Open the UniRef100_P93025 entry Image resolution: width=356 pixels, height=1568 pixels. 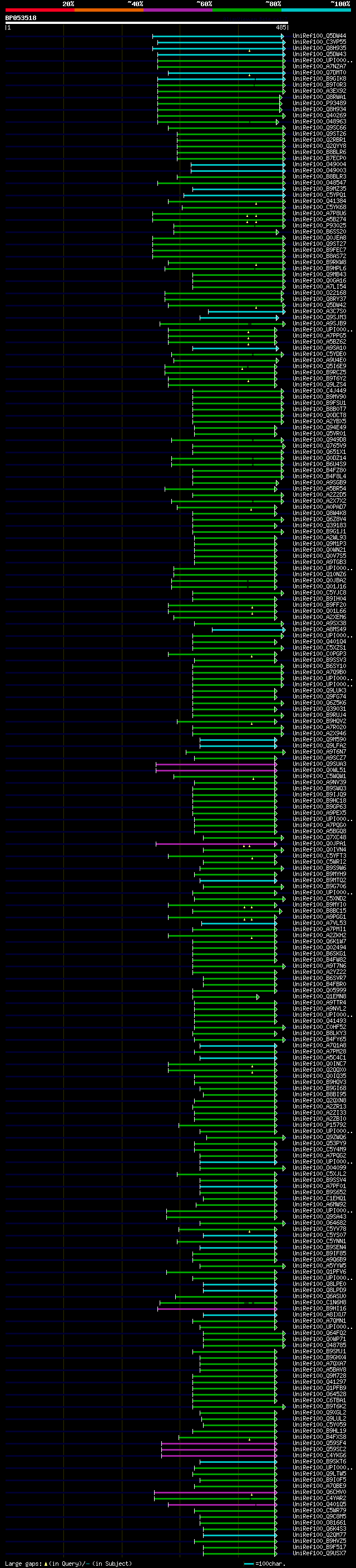point(319,225)
